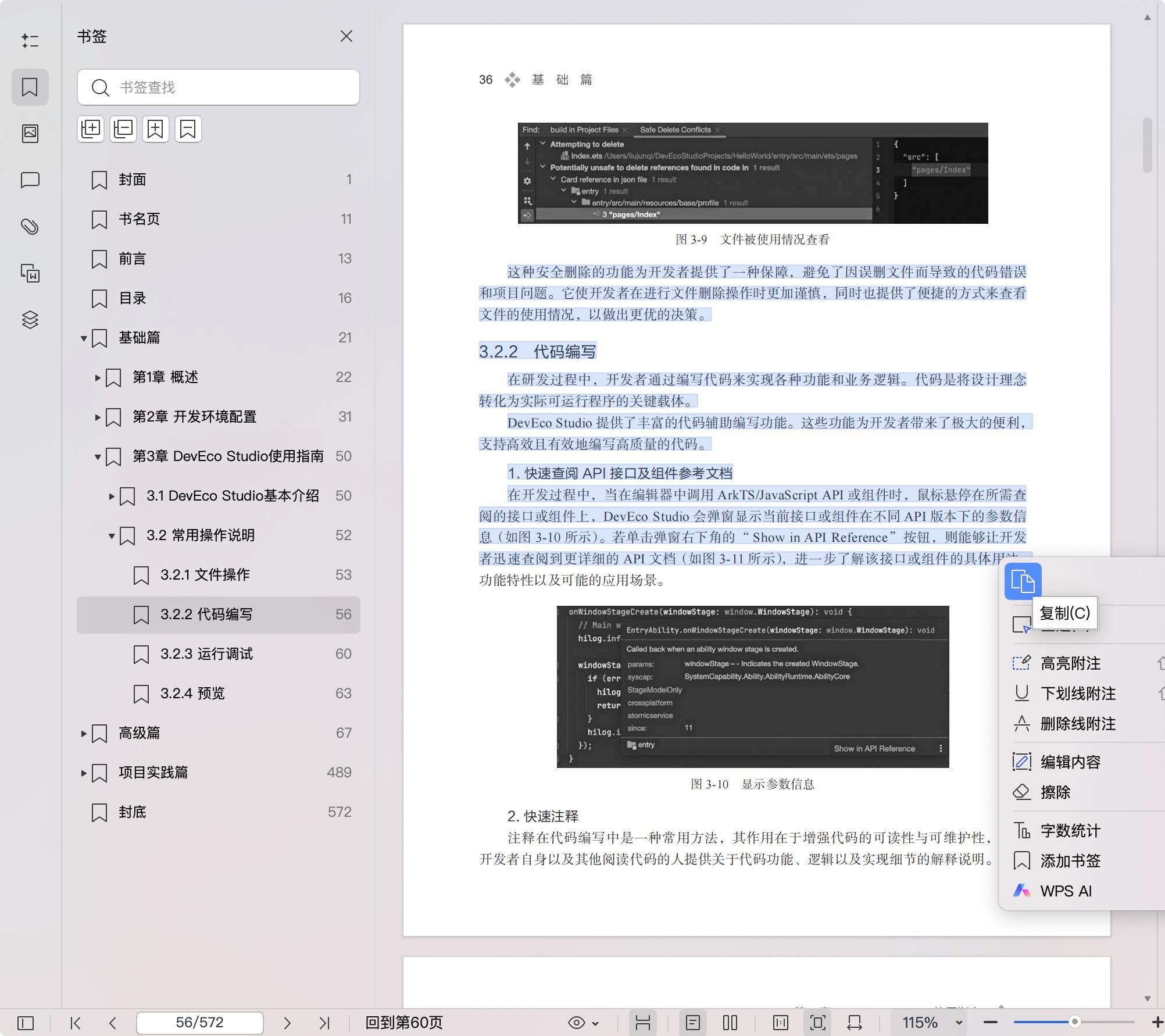Viewport: 1165px width, 1036px height.
Task: Open the attachments panel (paperclip icon)
Action: [x=30, y=227]
